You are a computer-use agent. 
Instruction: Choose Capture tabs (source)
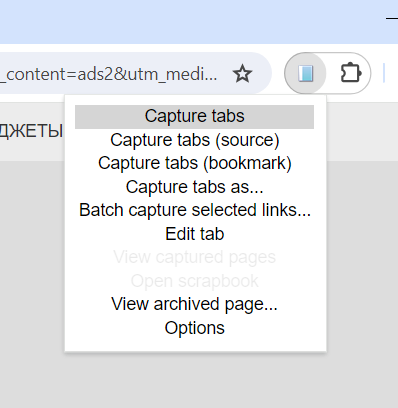tap(194, 140)
